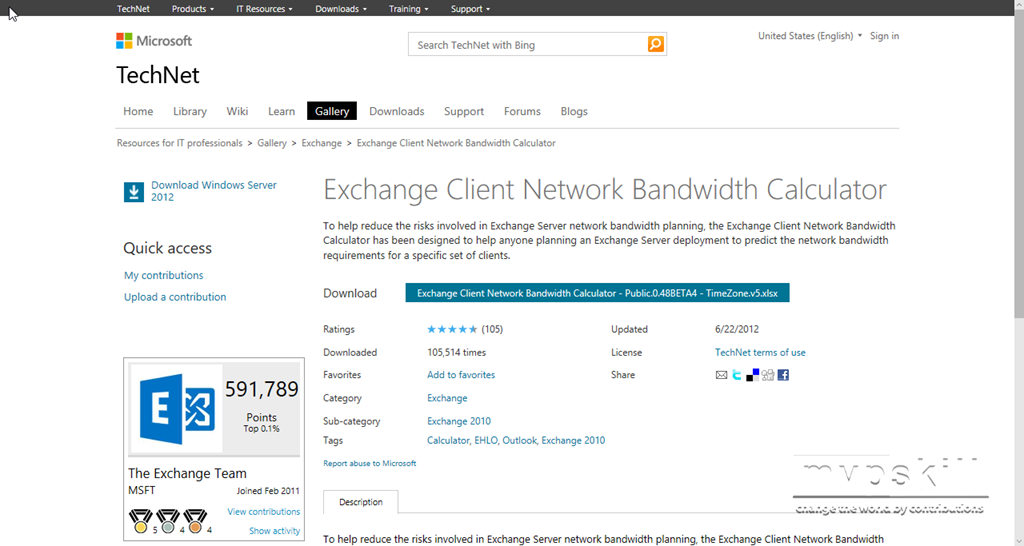Switch to the Learn tab
This screenshot has height=546, width=1024.
(281, 111)
